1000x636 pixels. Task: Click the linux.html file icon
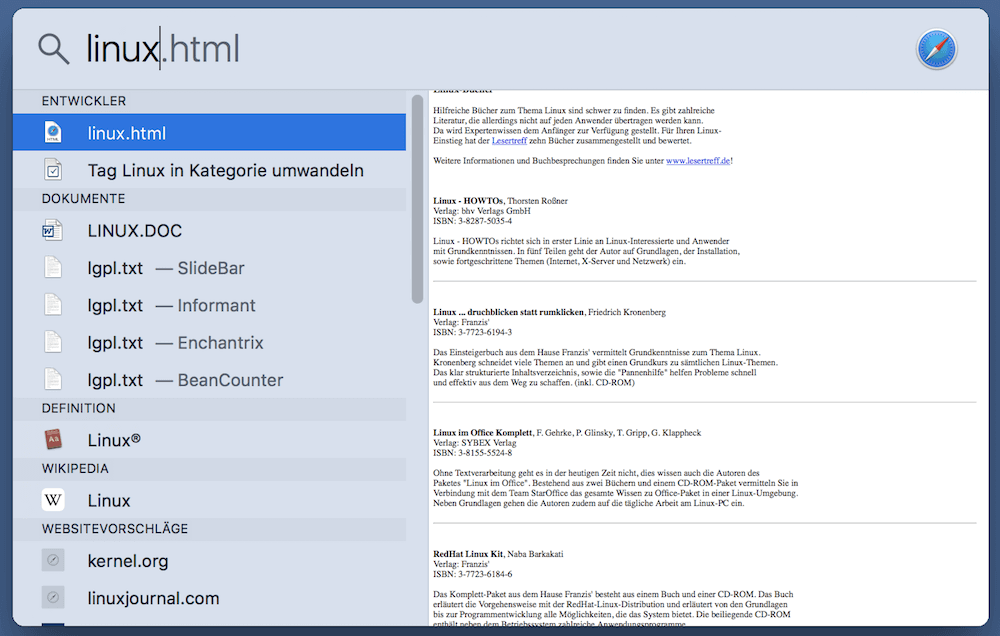click(54, 133)
